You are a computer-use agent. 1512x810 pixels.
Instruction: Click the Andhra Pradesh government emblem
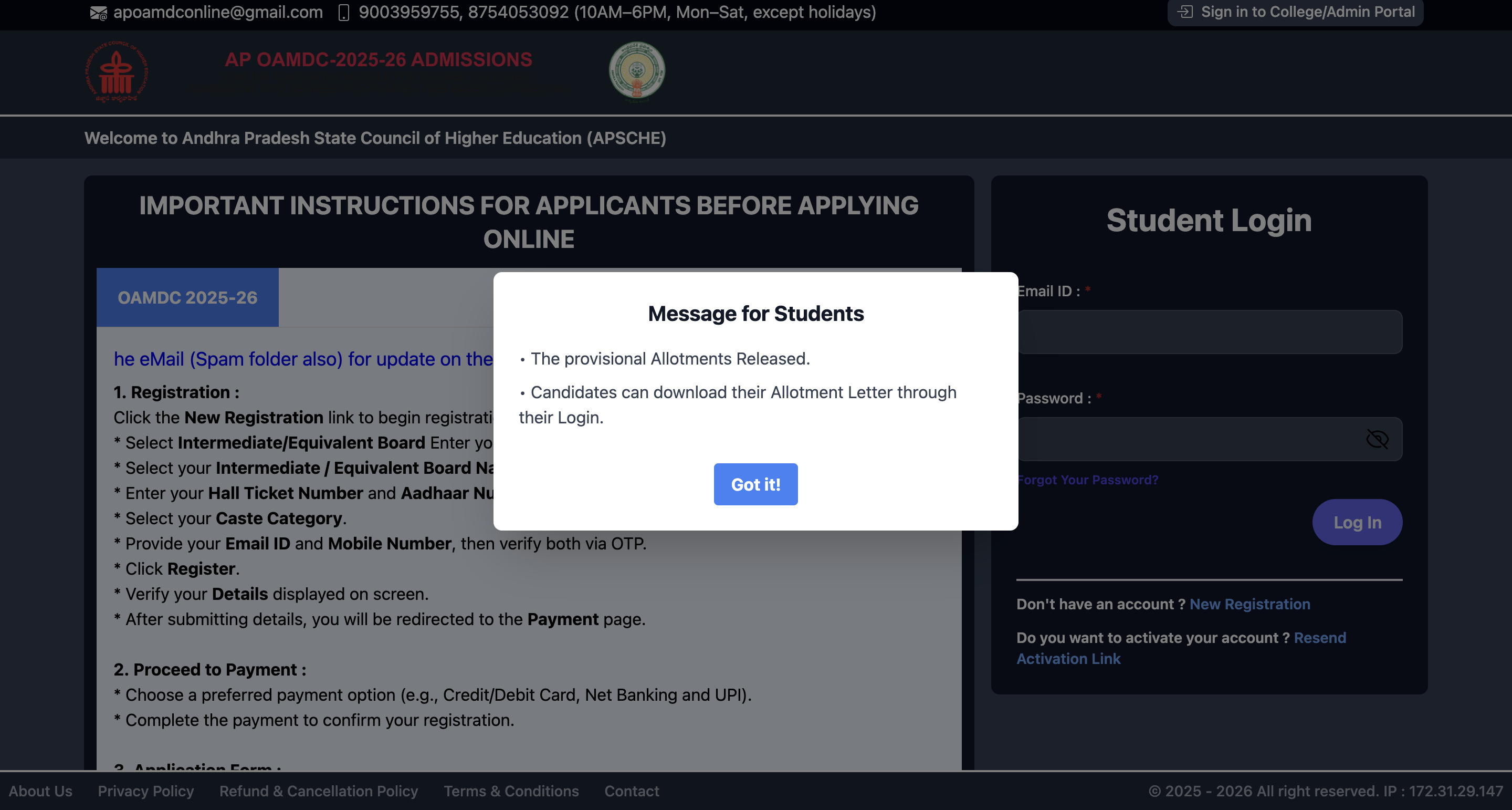tap(636, 70)
